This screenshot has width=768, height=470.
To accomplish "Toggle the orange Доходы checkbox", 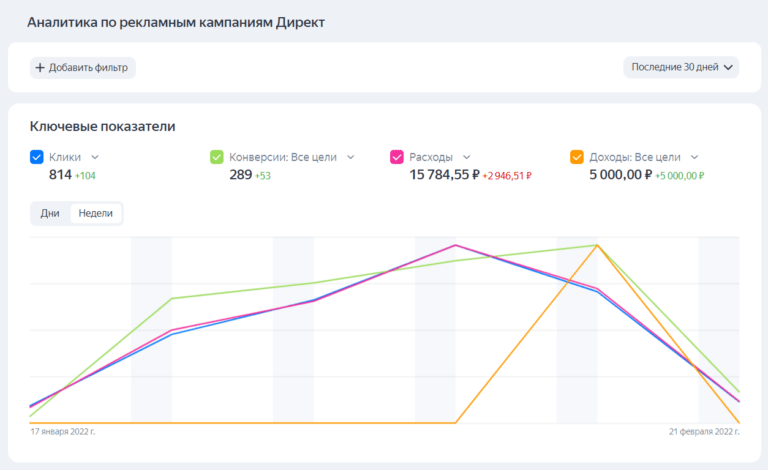I will [576, 157].
